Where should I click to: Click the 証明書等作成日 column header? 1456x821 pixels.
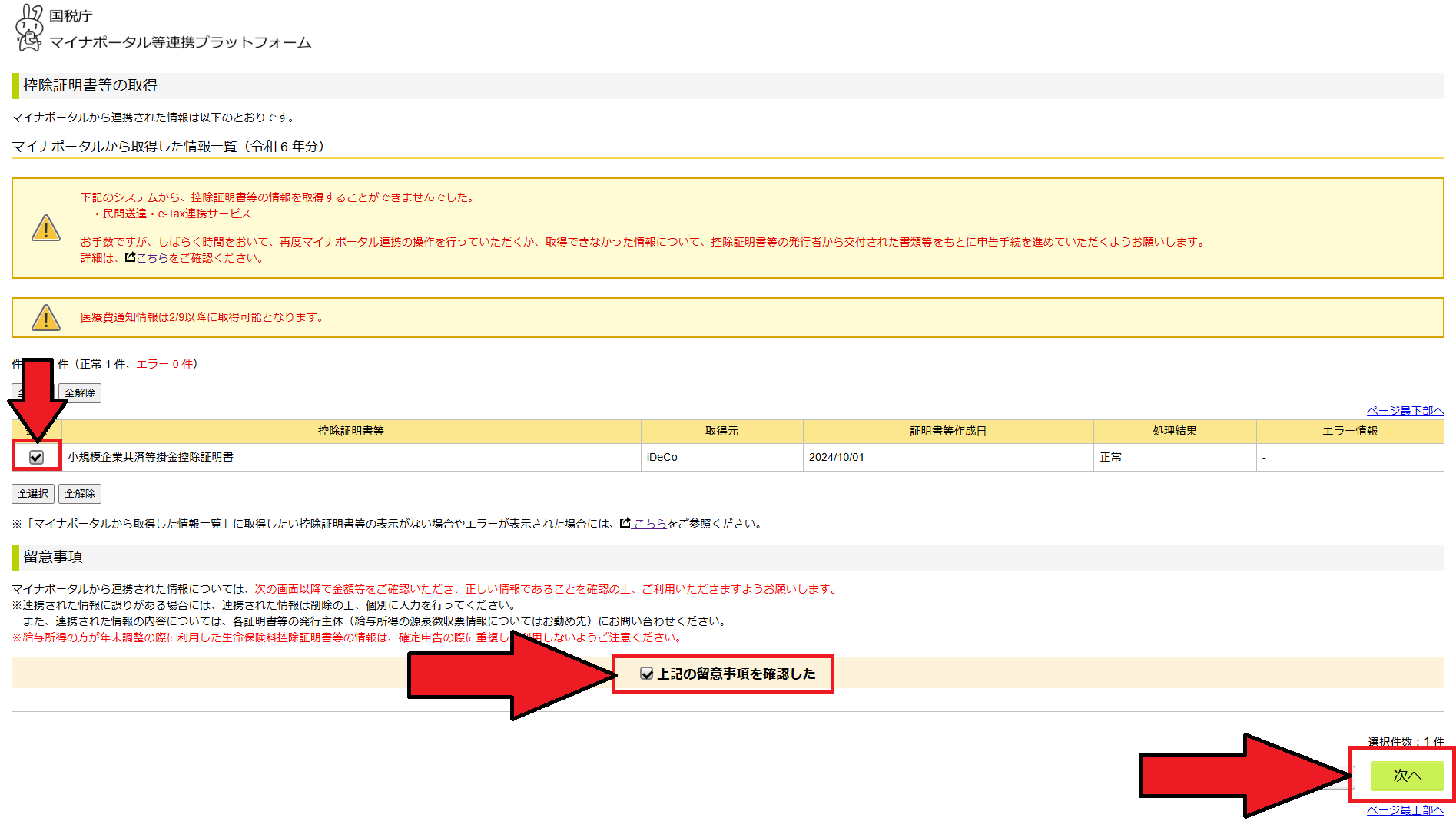(948, 432)
